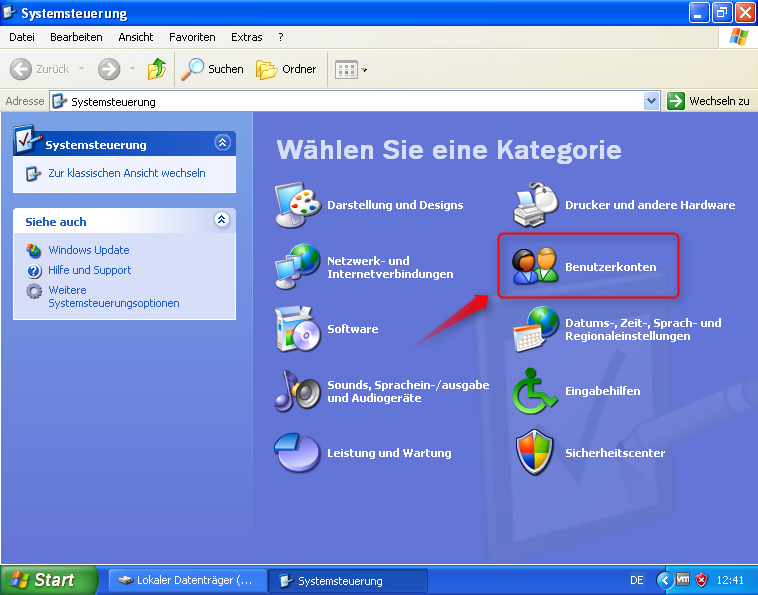
Task: Open the Favoriten menu
Action: [x=192, y=37]
